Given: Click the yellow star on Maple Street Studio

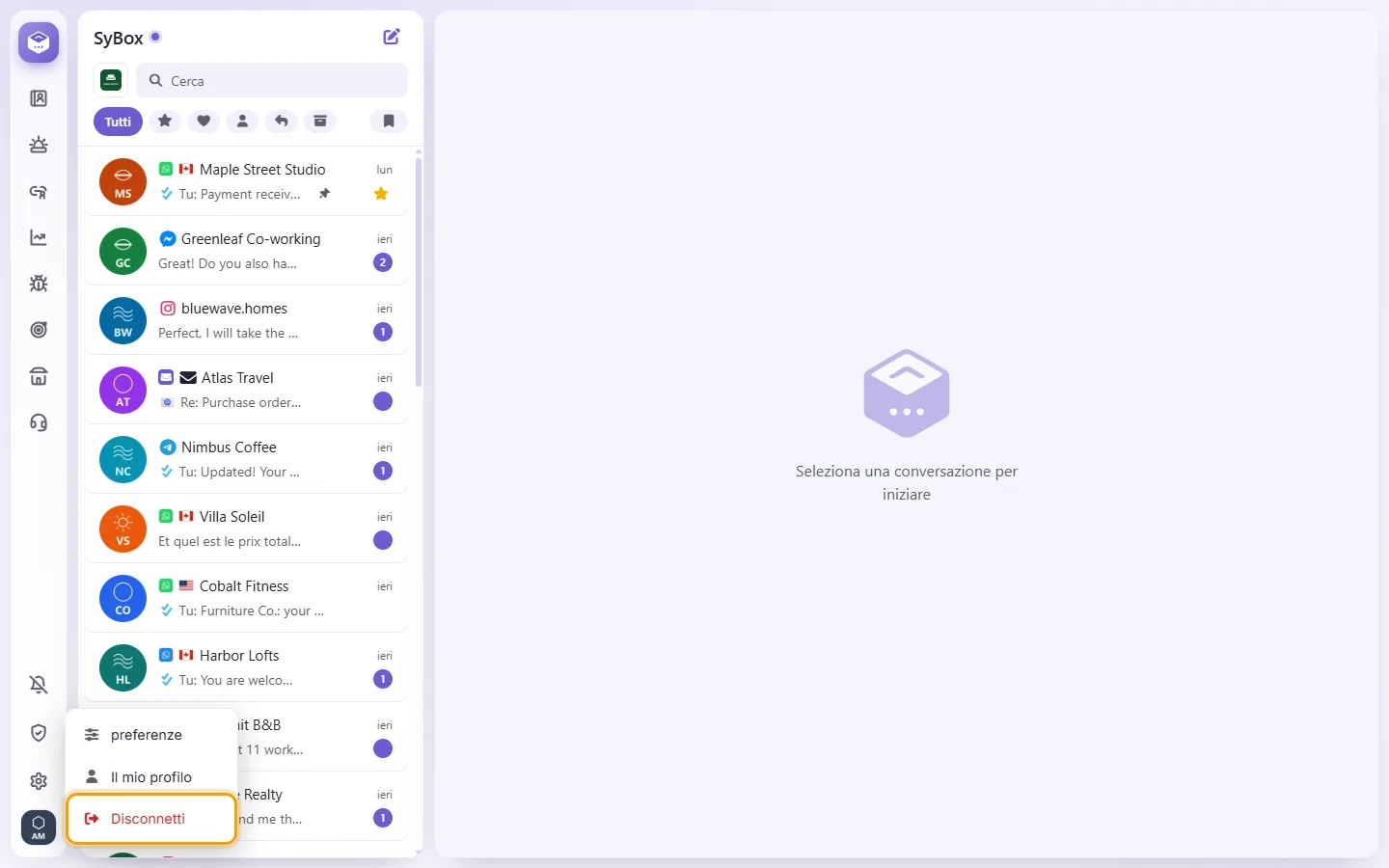Looking at the screenshot, I should pos(381,194).
